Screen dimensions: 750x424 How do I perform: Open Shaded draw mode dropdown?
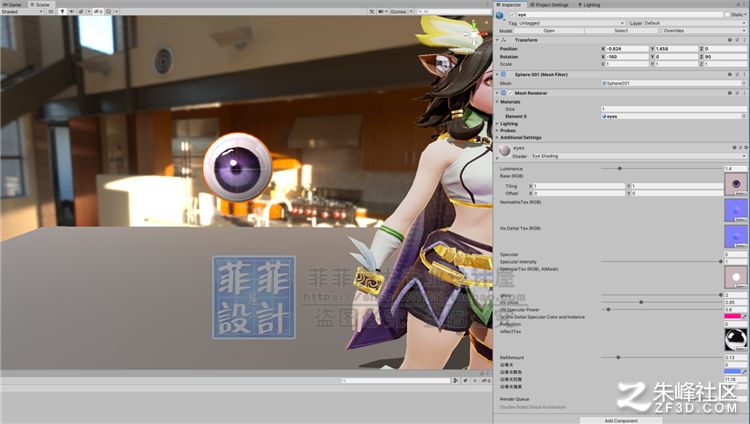point(22,11)
